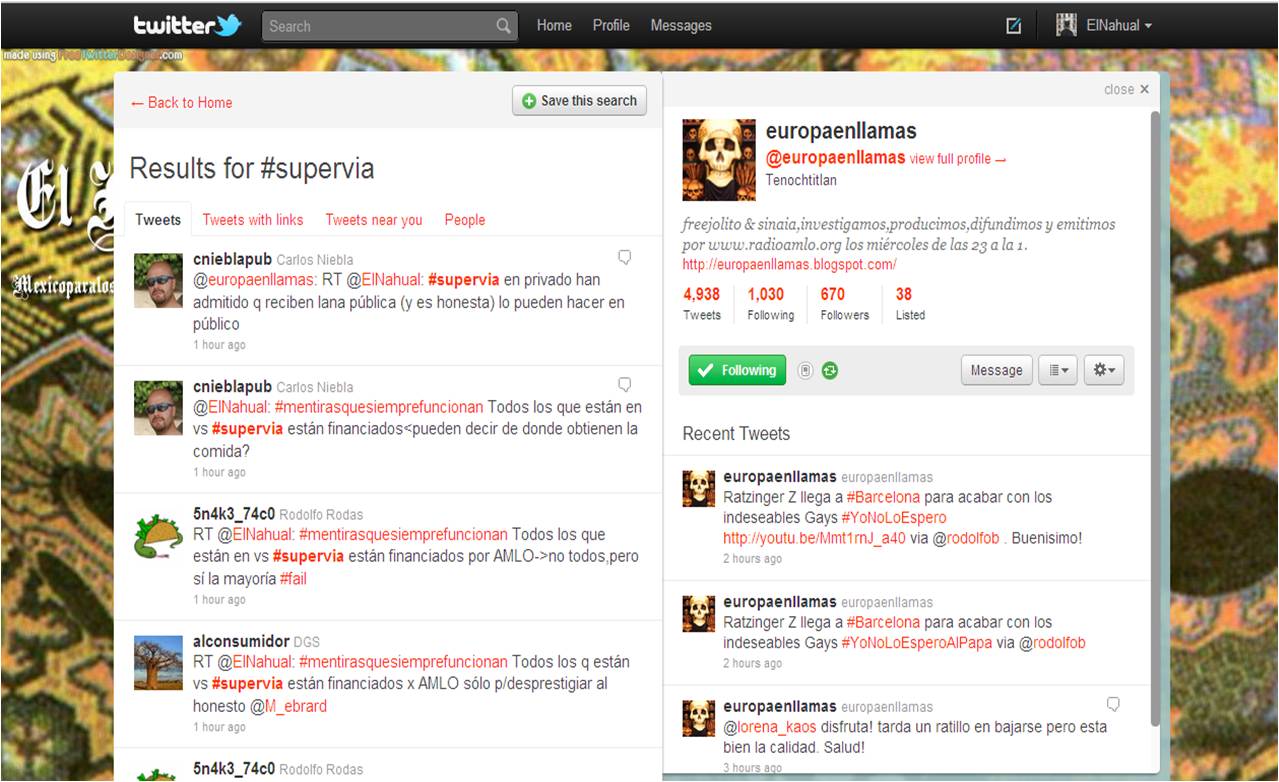The image size is (1279, 782).
Task: Click "3 hours ago" timestamp
Action: (753, 768)
